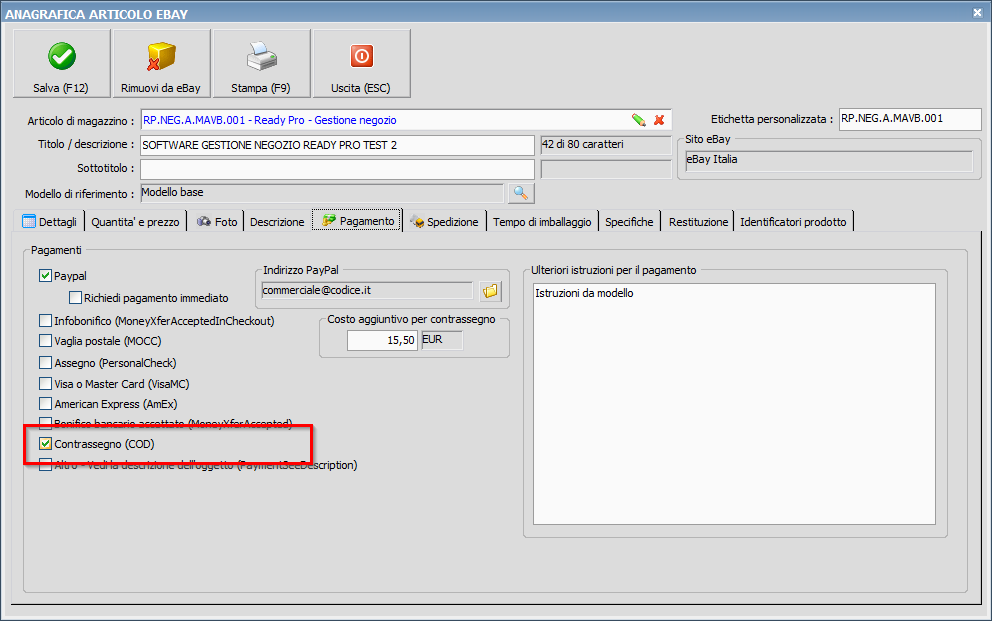Open the Spedizione tab
This screenshot has width=992, height=621.
[445, 221]
